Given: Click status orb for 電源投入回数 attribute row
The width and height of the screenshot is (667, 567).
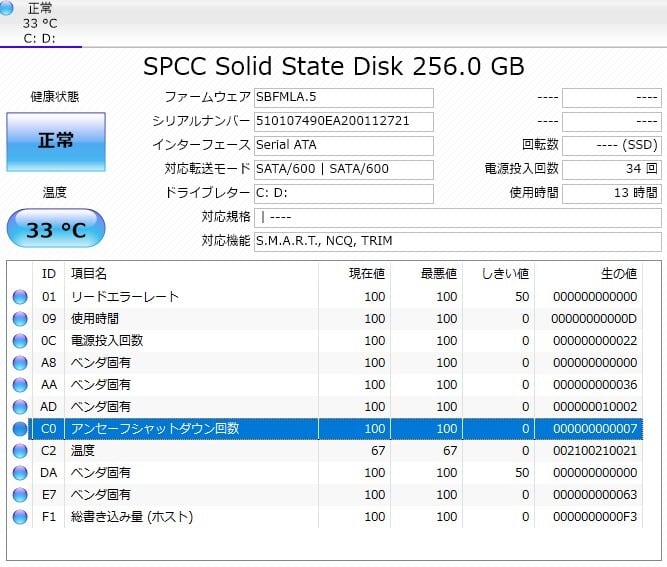Looking at the screenshot, I should coord(20,341).
